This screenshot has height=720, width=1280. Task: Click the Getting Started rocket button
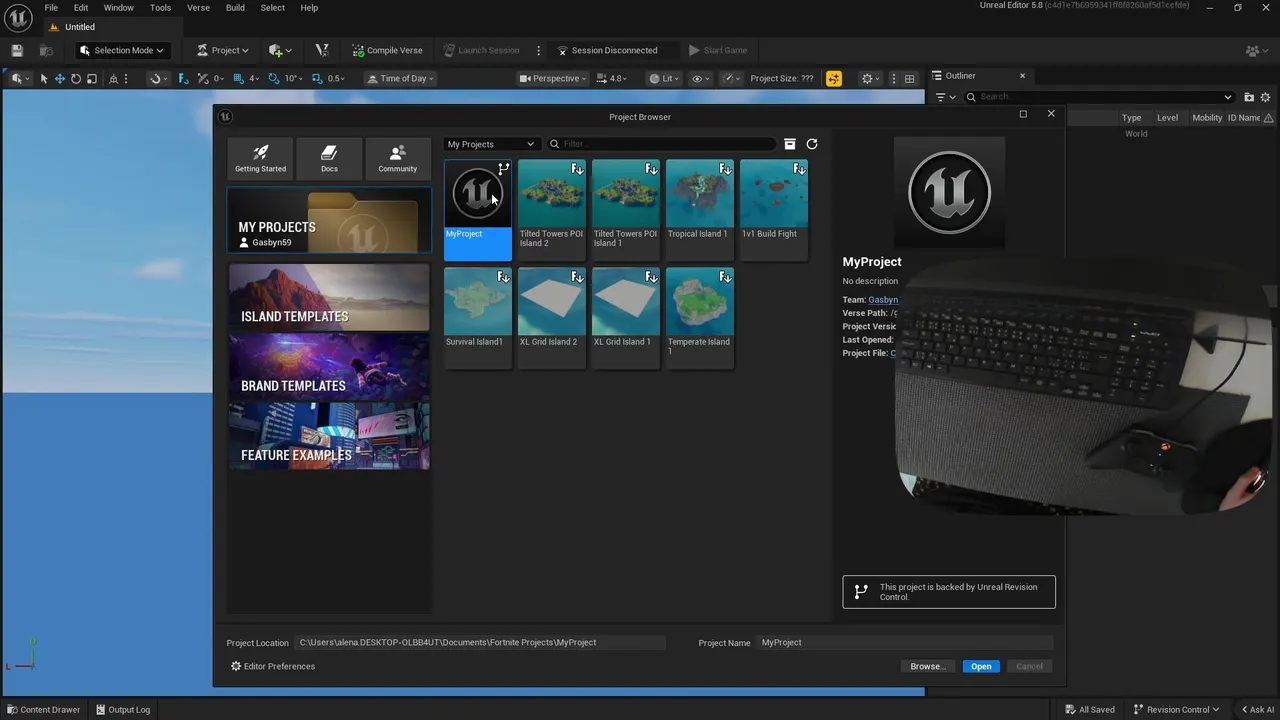pos(260,158)
